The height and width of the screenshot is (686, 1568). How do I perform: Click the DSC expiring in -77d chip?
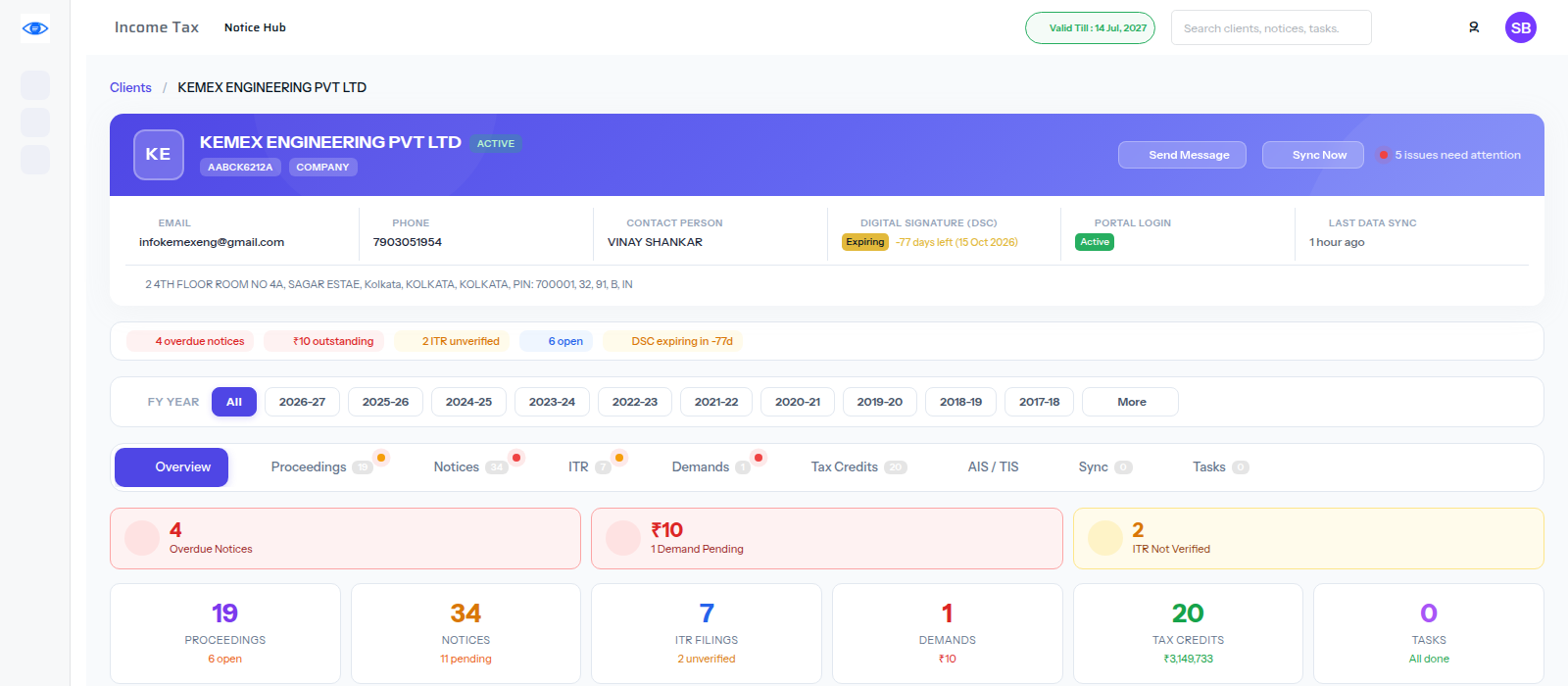pos(672,341)
